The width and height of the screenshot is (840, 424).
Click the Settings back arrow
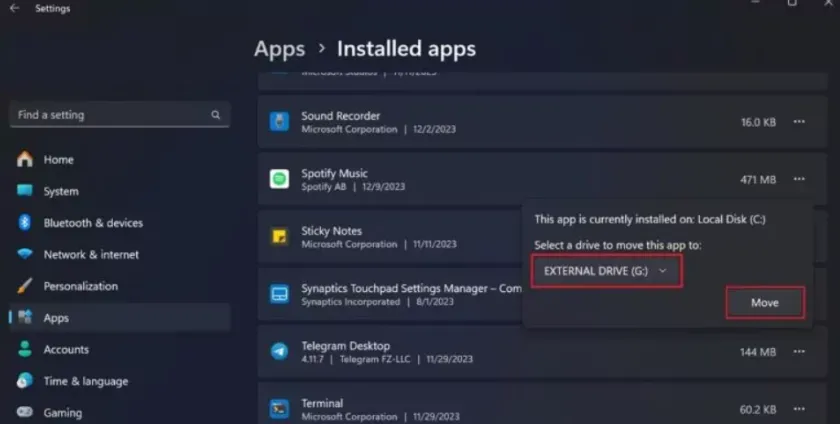(14, 8)
